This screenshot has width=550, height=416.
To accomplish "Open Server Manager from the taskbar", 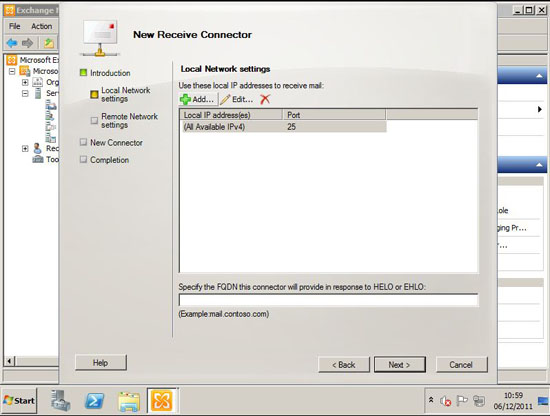I will point(60,401).
